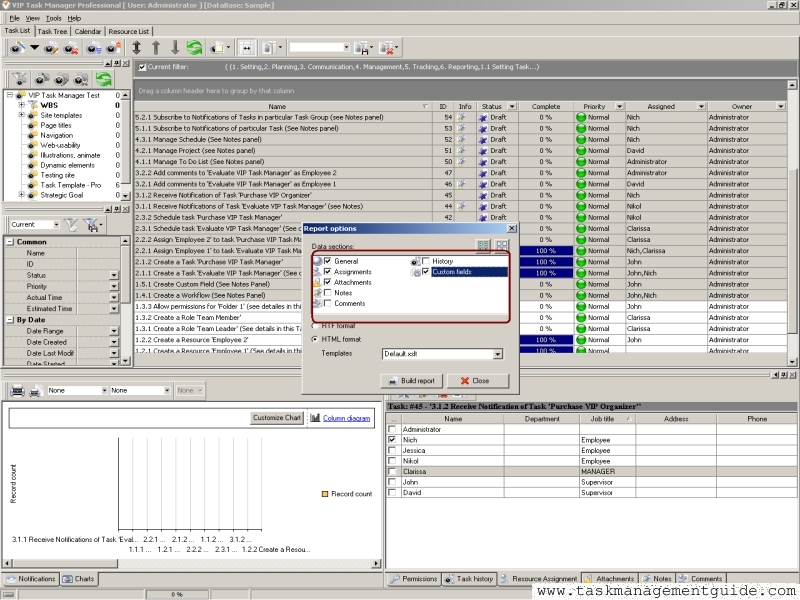800x600 pixels.
Task: Open the Status column header dropdown
Action: (x=512, y=107)
